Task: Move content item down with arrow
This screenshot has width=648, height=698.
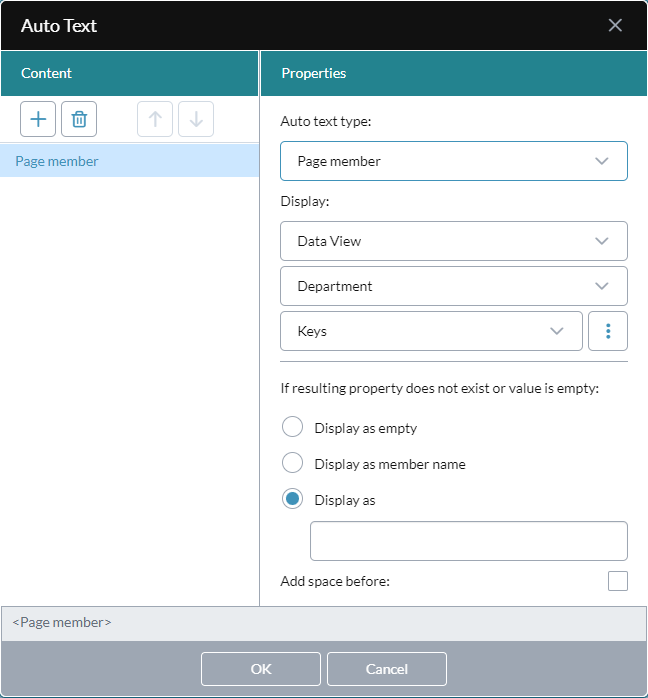Action: [196, 119]
